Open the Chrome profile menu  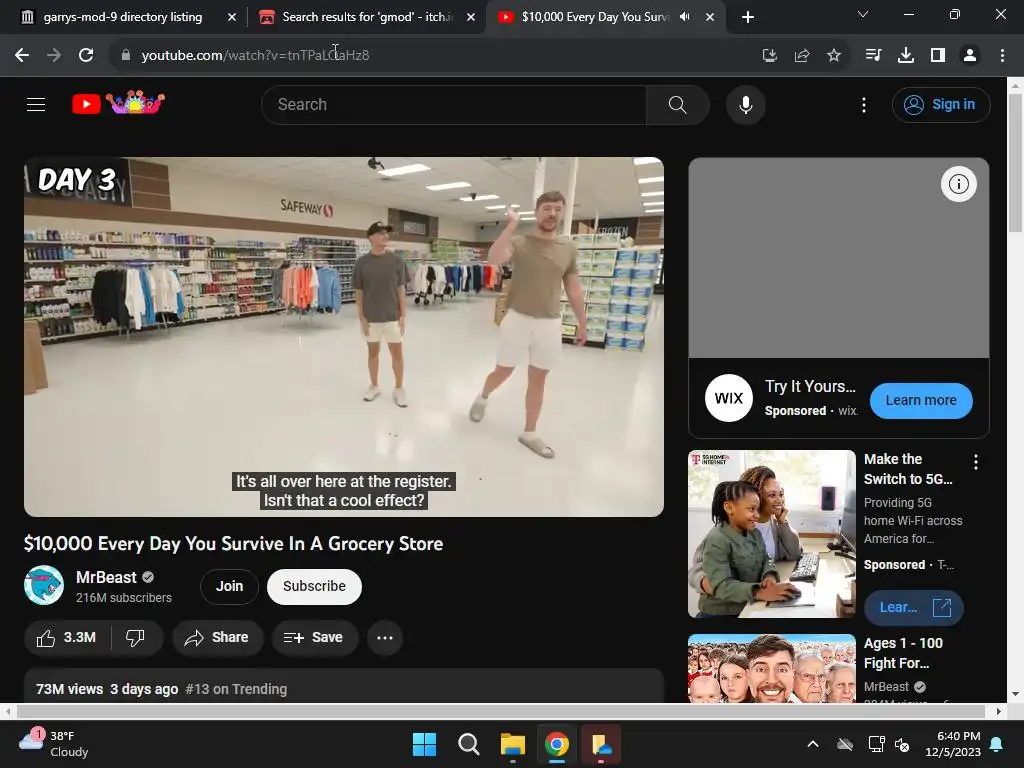pos(970,55)
